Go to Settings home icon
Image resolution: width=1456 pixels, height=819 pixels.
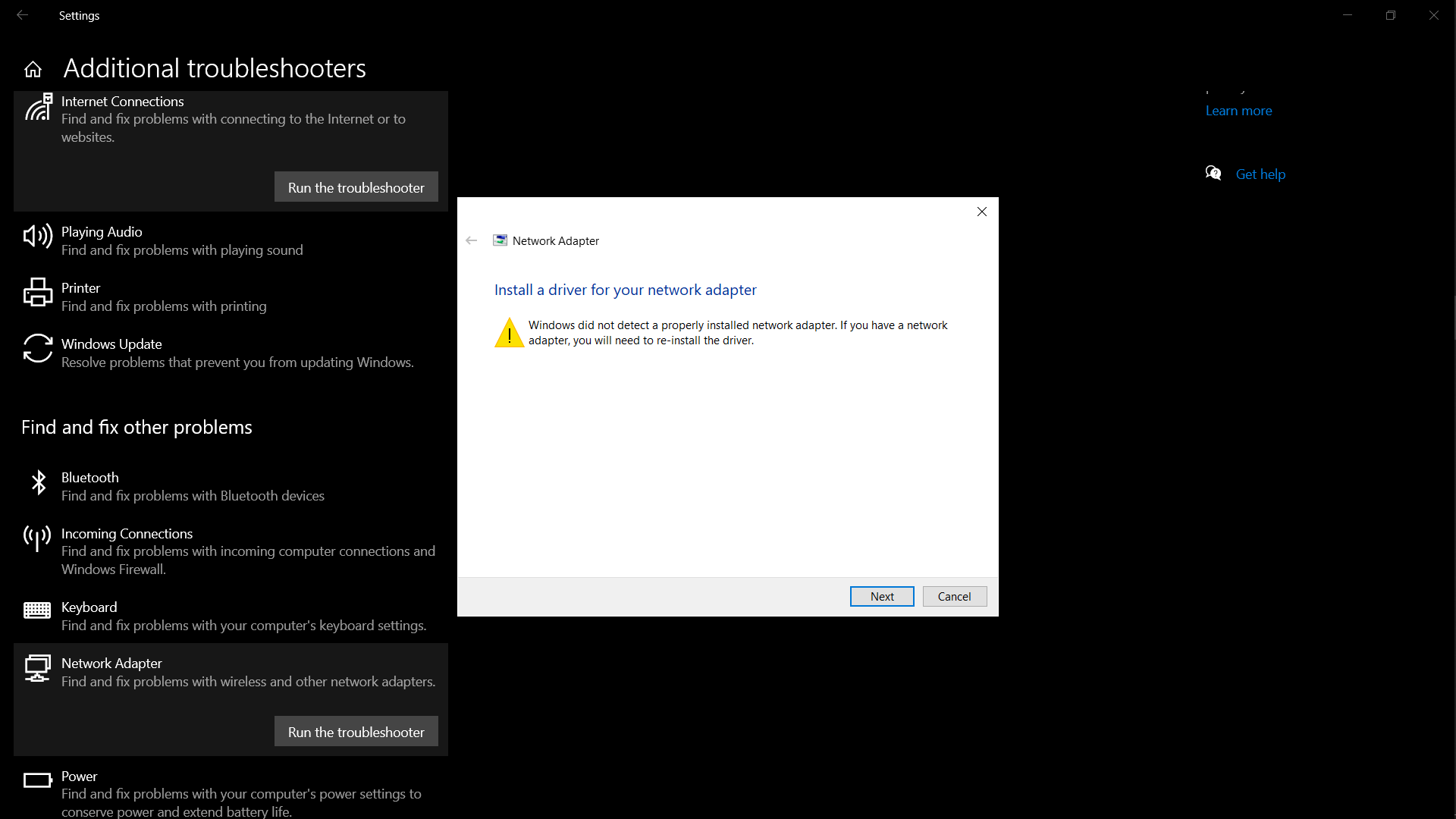(x=33, y=69)
